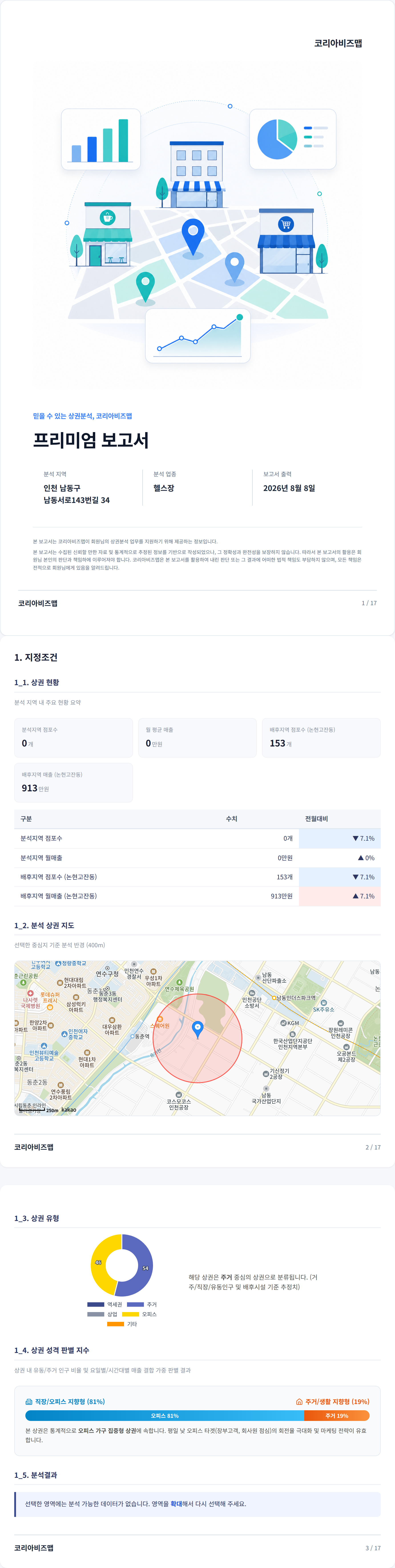
Task: Select the 오공본드 제2공장 marker
Action: (x=346, y=1053)
